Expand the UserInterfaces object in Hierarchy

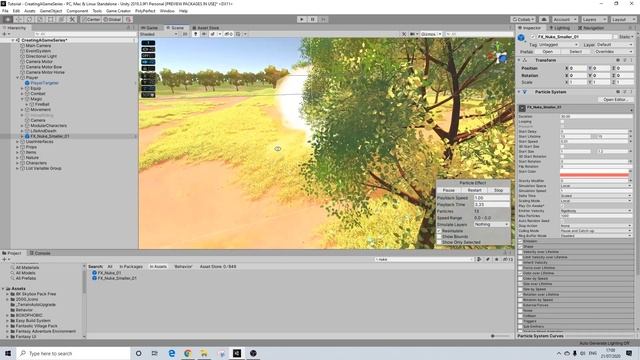click(18, 142)
